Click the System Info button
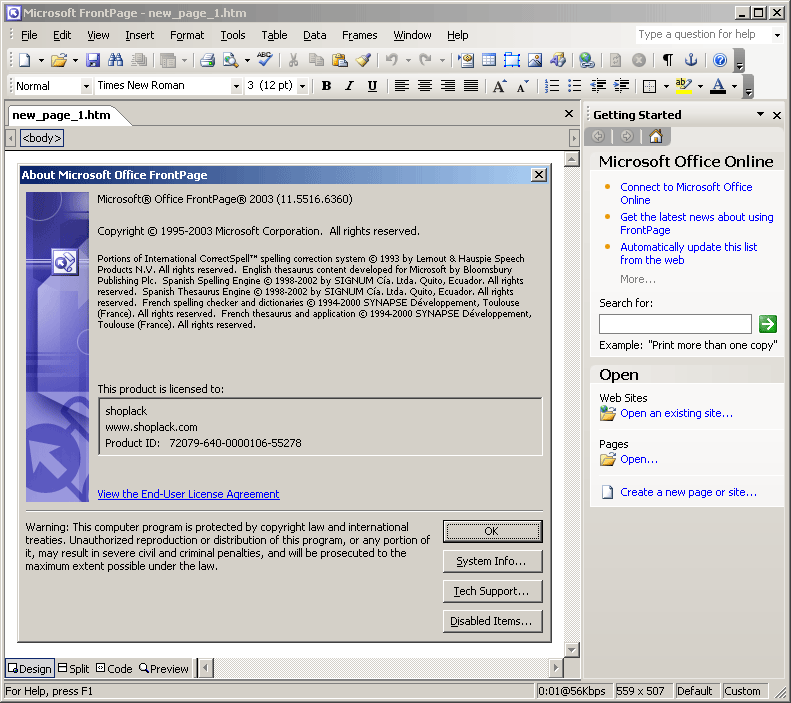Screen dimensions: 791x703 (492, 561)
